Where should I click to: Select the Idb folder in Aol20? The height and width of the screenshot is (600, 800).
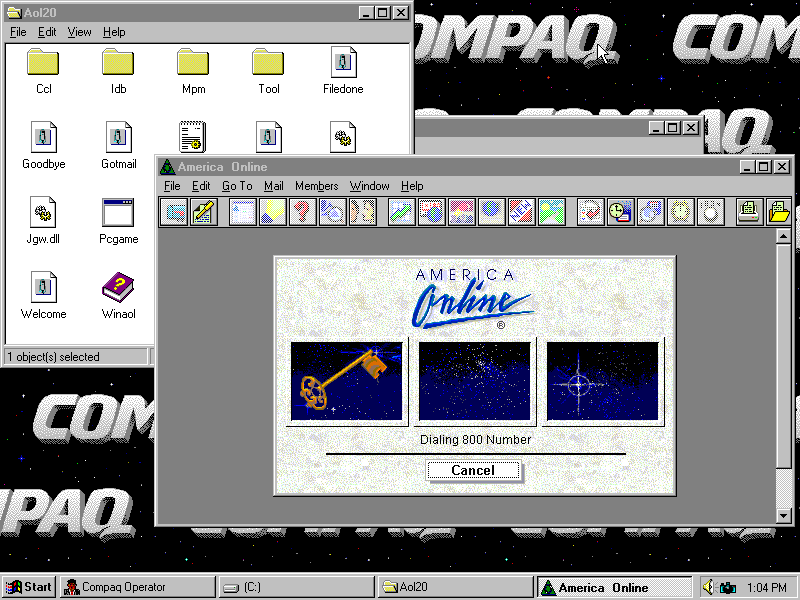118,71
